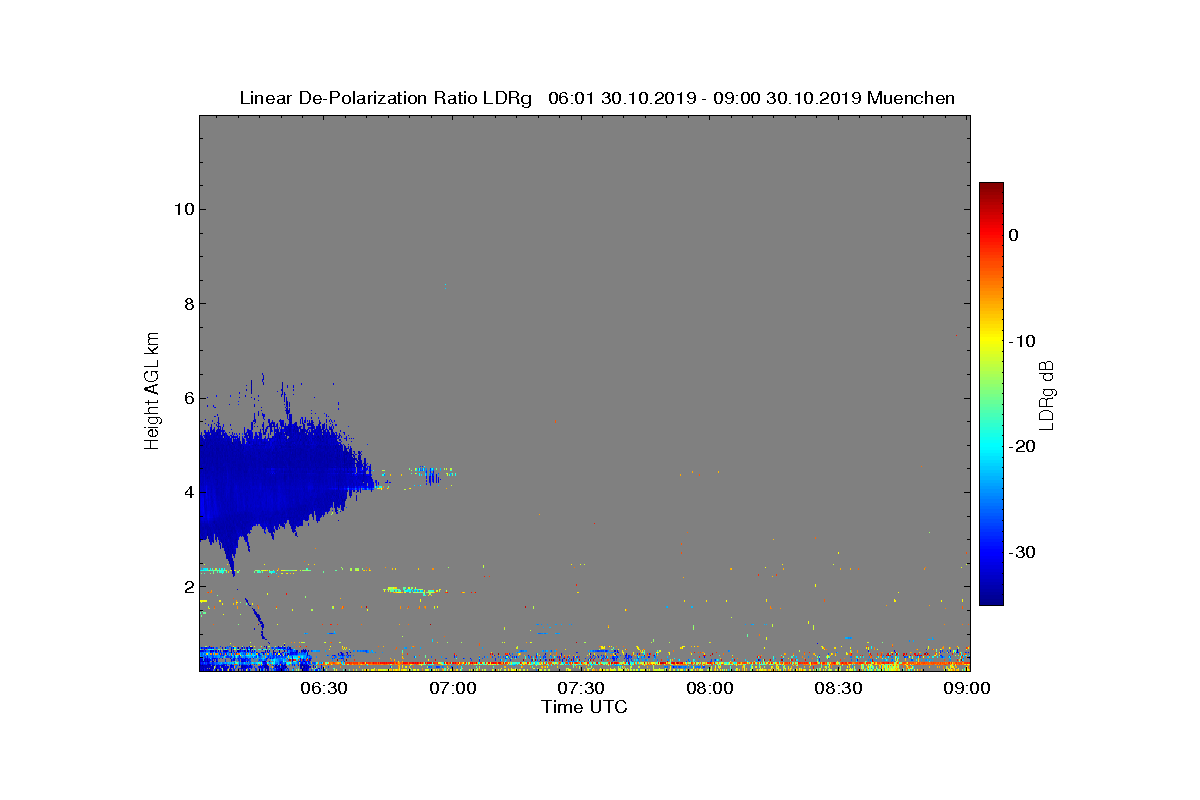Click the dark blue bottom of the colorbar

pos(991,596)
